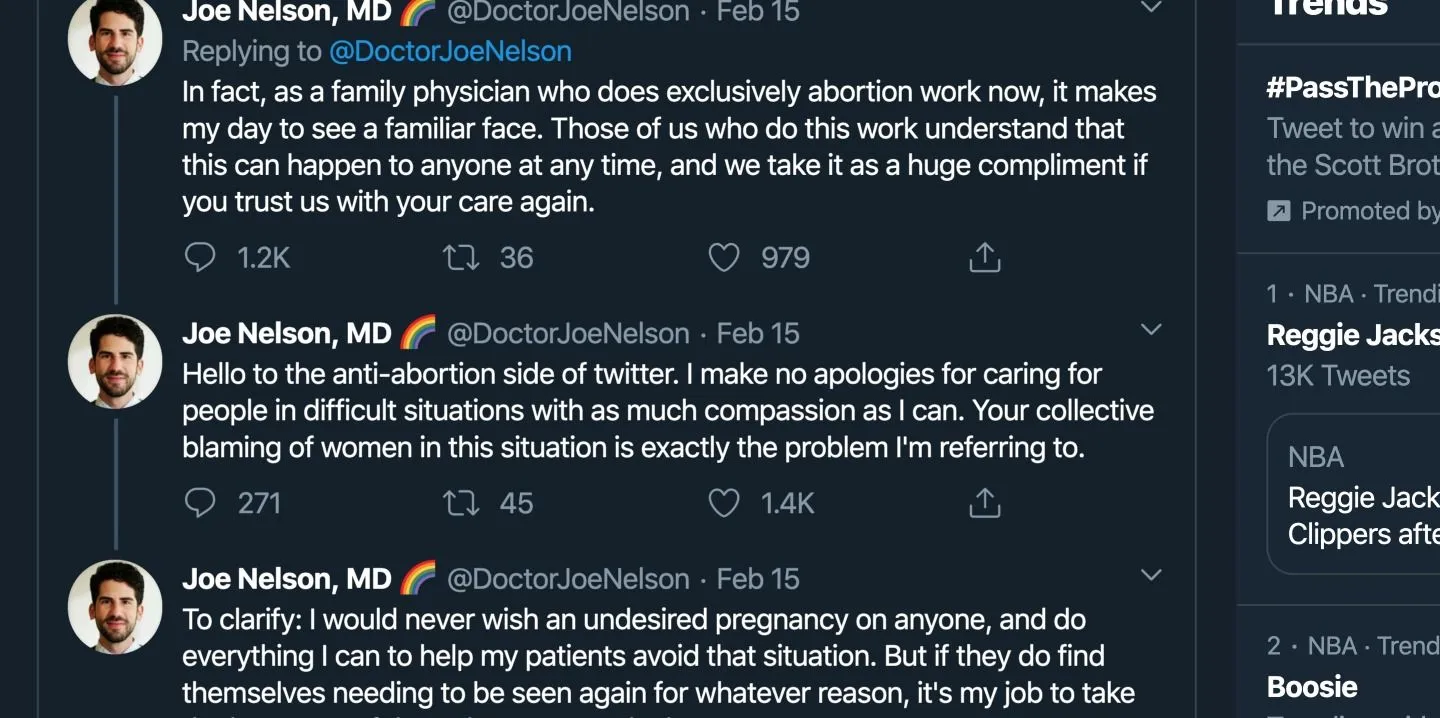The image size is (1440, 718).
Task: Open more options chevron on the 'Hello to the anti-abortion' tweet
Action: [x=1151, y=330]
